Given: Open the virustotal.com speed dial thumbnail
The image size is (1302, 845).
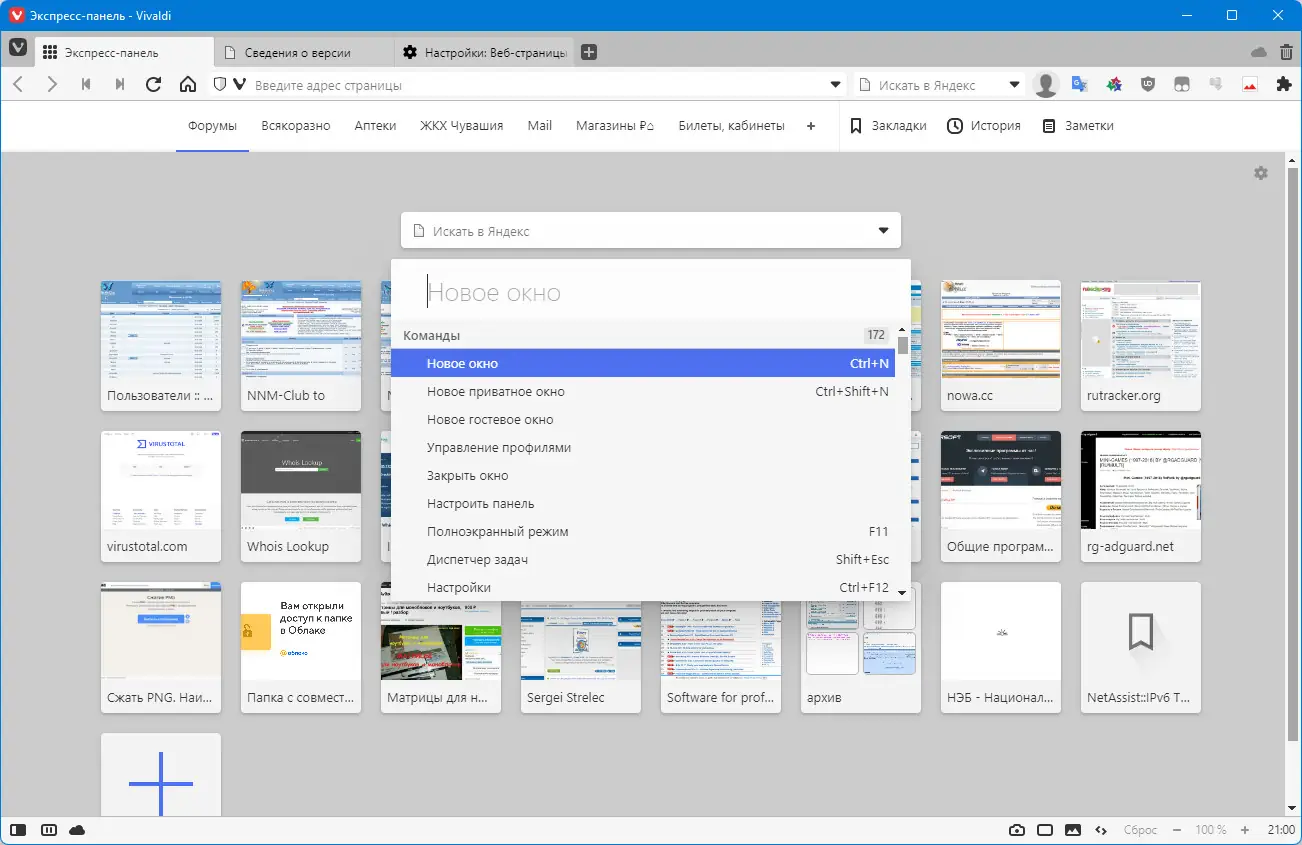Looking at the screenshot, I should tap(161, 496).
